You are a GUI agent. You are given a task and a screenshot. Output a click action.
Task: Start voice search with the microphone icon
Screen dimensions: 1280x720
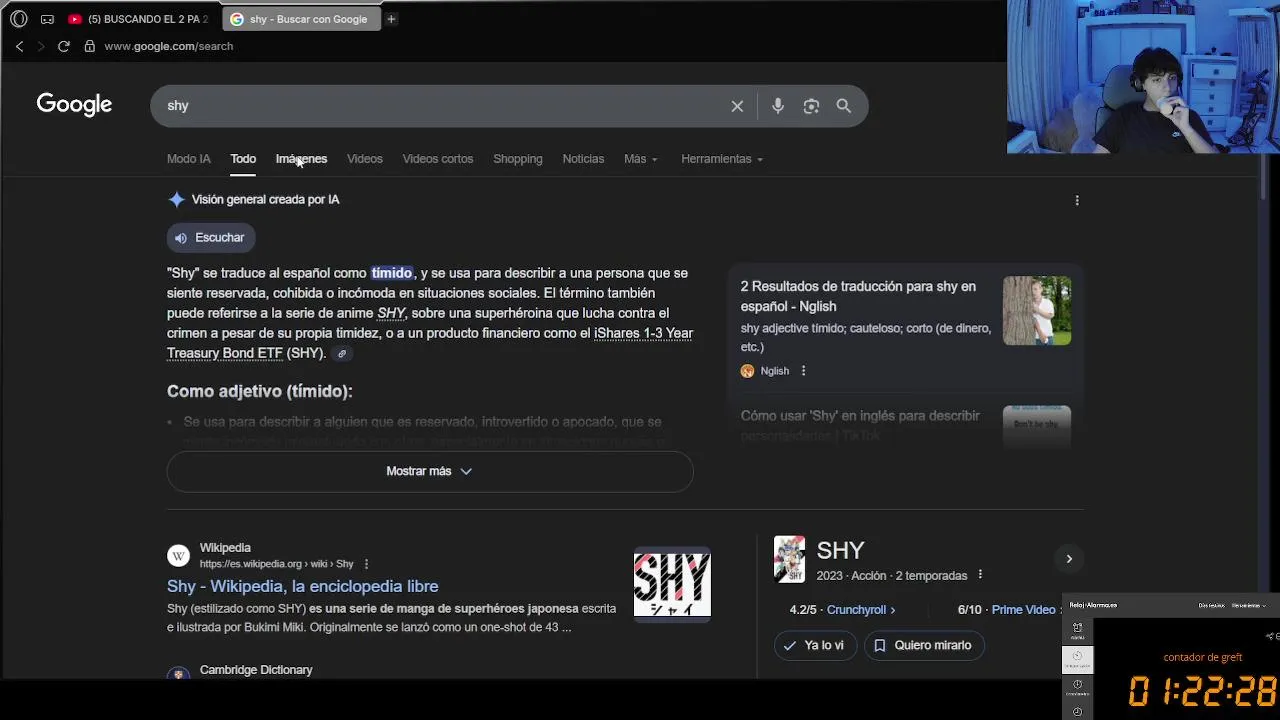tap(778, 106)
